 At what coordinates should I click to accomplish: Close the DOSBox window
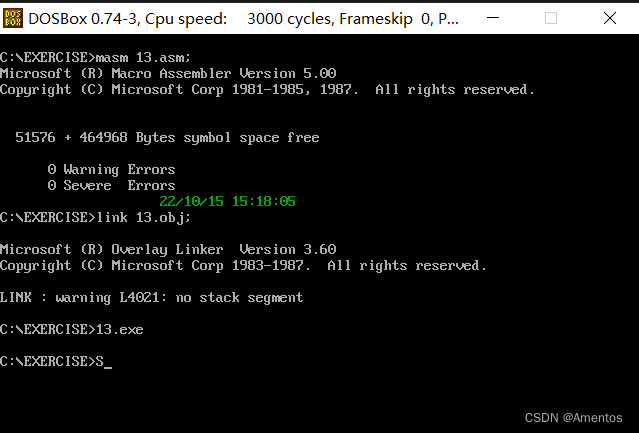[x=610, y=18]
